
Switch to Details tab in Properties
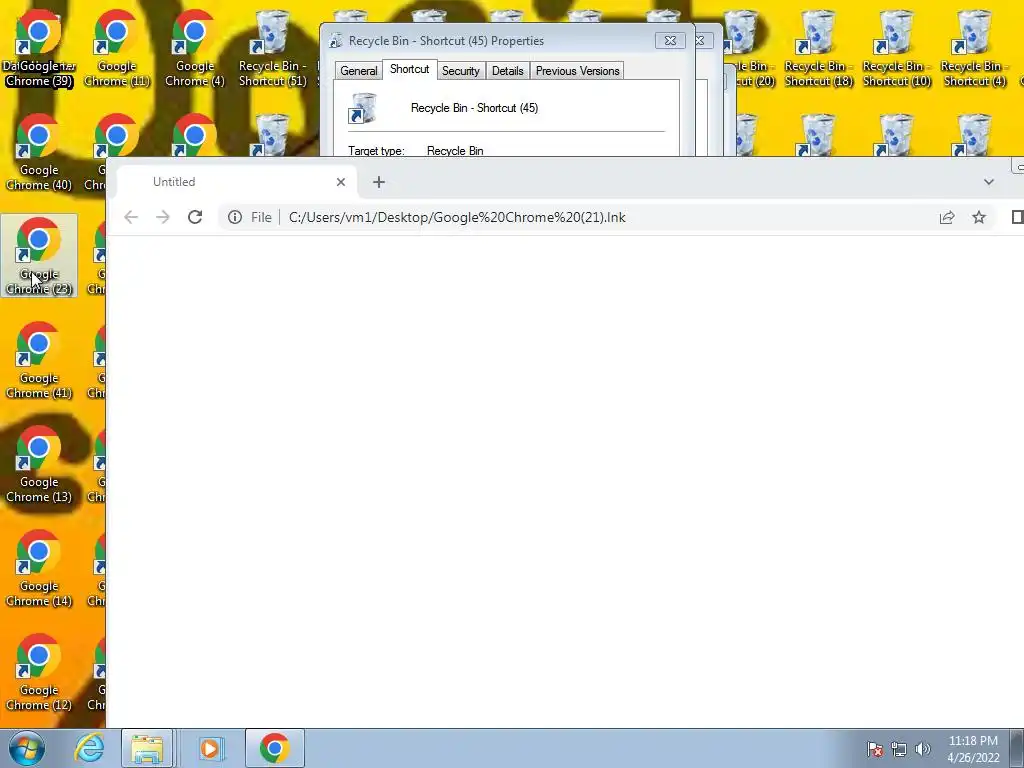[x=507, y=71]
